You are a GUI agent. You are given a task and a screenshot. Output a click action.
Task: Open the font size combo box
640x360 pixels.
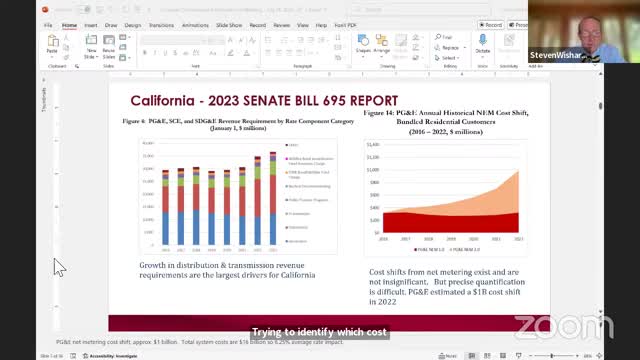pyautogui.click(x=216, y=40)
